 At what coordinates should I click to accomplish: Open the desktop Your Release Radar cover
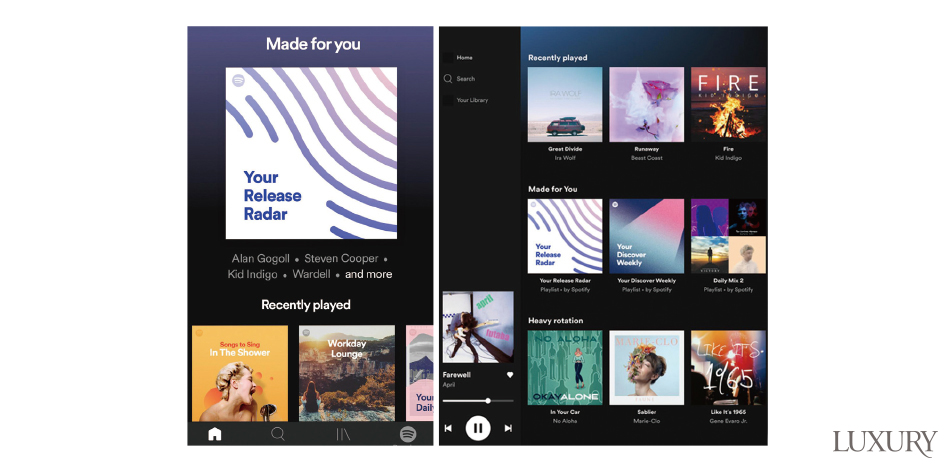(x=565, y=236)
